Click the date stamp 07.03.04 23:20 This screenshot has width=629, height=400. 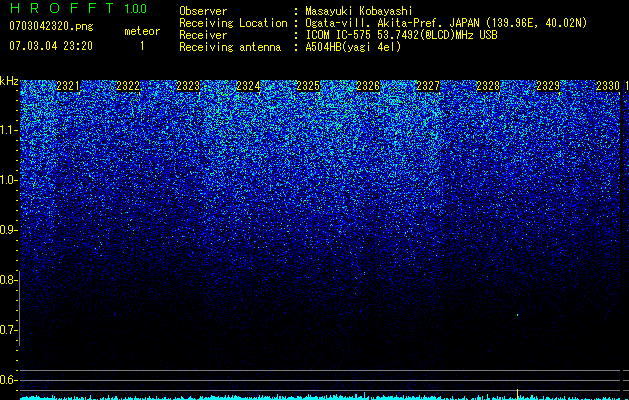pos(51,46)
